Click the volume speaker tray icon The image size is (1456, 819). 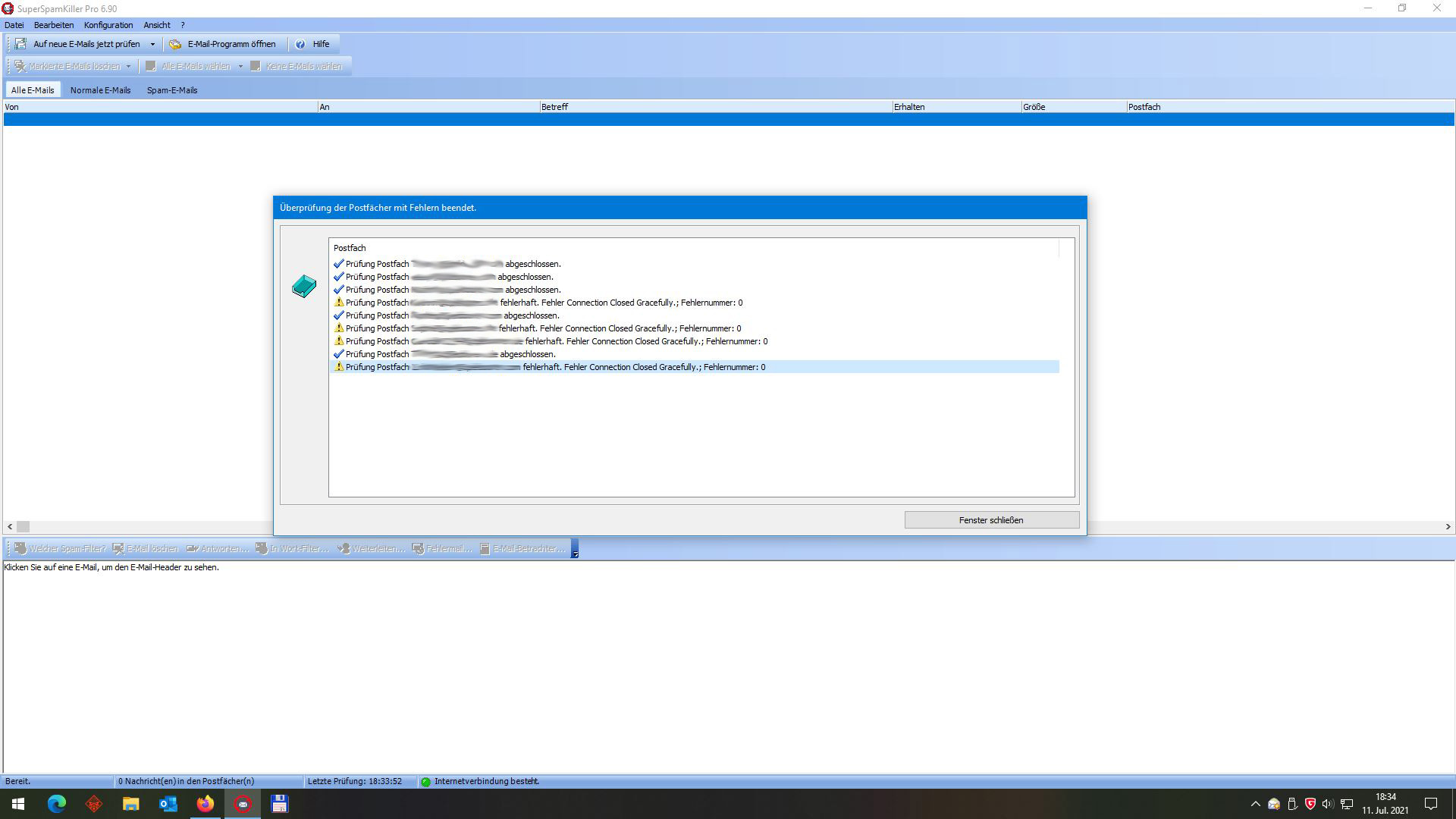pos(1328,804)
